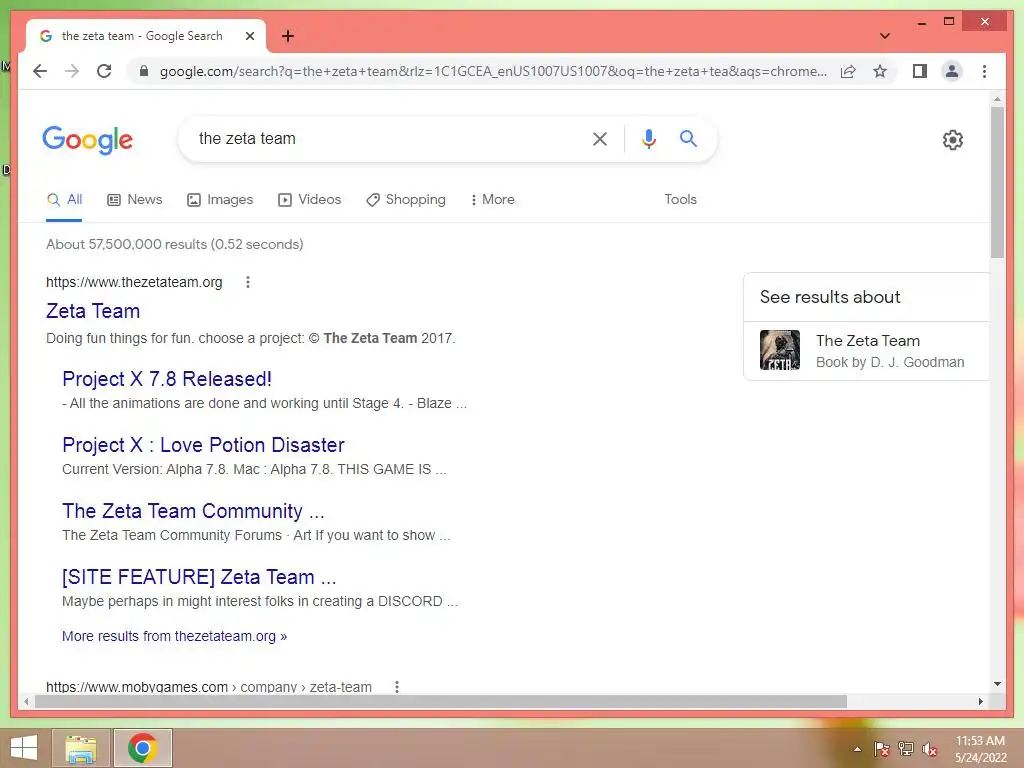This screenshot has width=1024, height=768.
Task: Show more results from thezetateam.org
Action: 174,636
